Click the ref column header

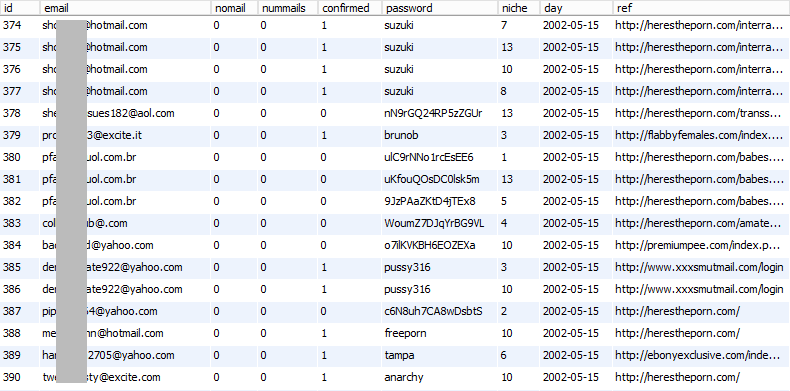click(x=702, y=8)
